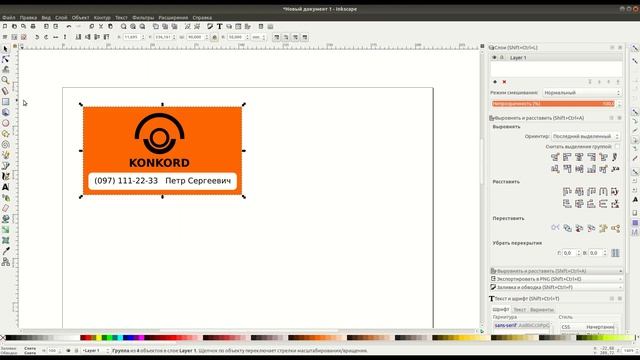This screenshot has width=640, height=360.
Task: Flip selection horizontally in the controls bar
Action: coord(56,37)
